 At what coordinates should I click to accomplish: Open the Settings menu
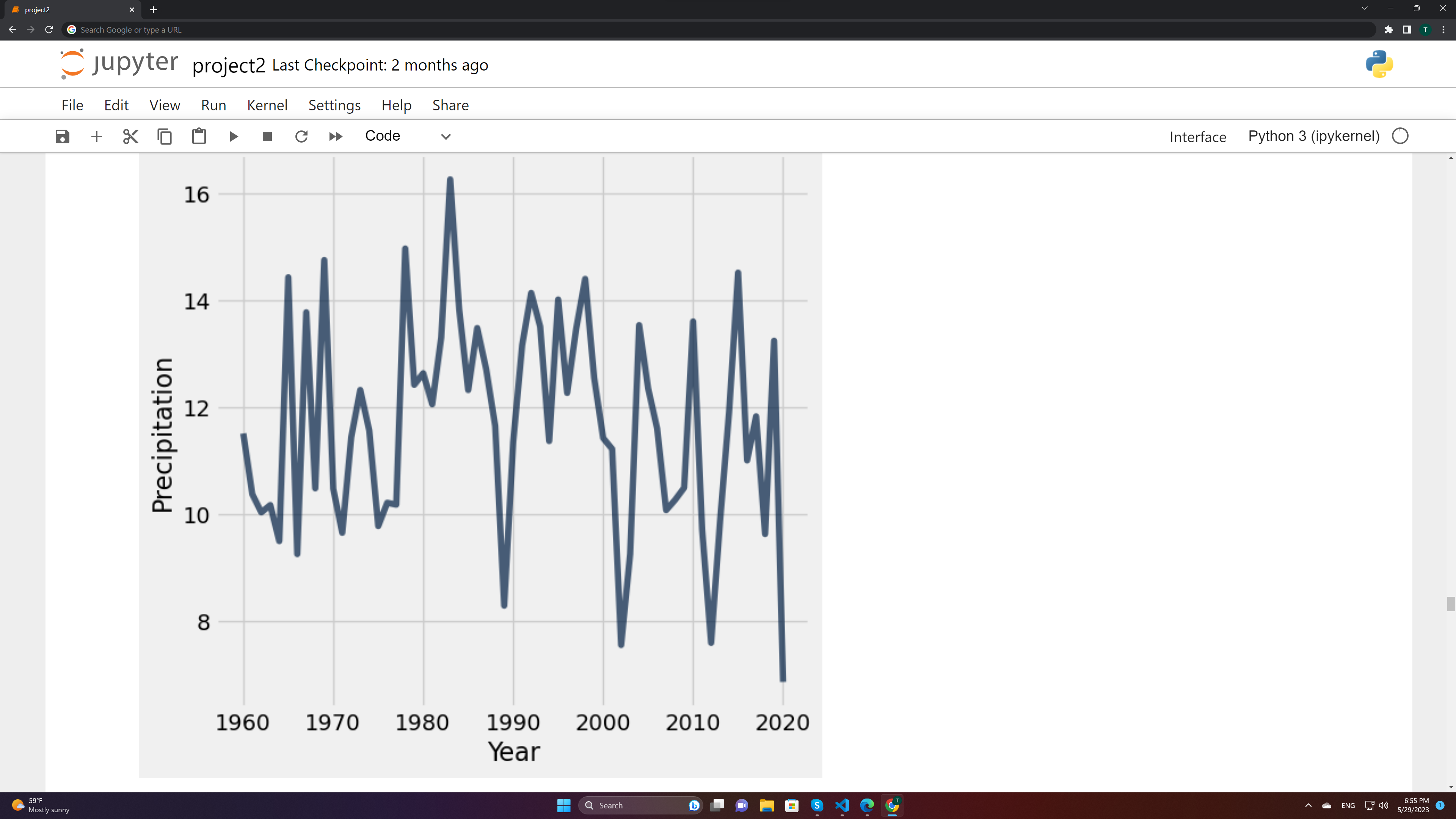click(x=334, y=105)
